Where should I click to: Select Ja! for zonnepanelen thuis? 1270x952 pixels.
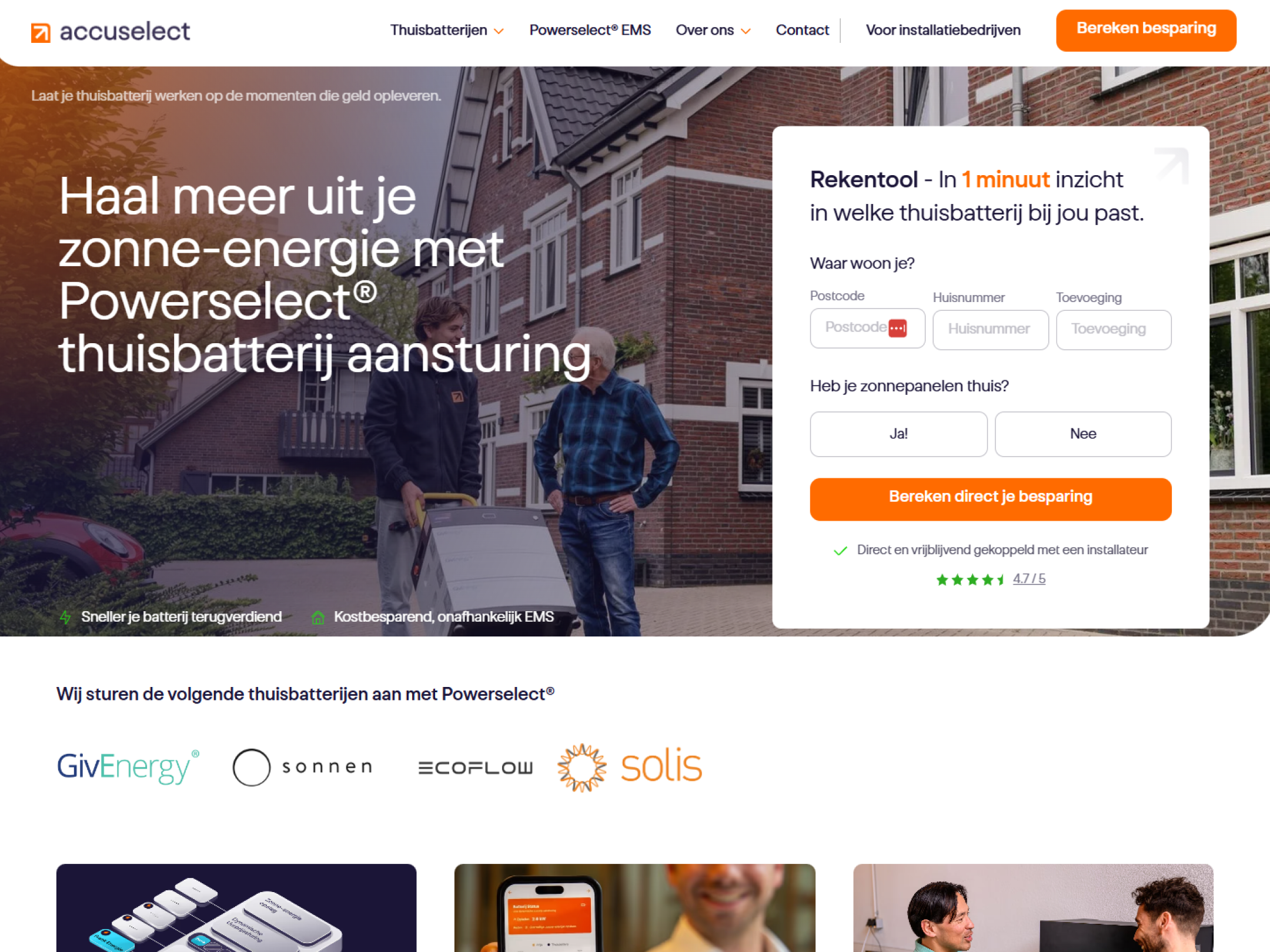pos(898,434)
